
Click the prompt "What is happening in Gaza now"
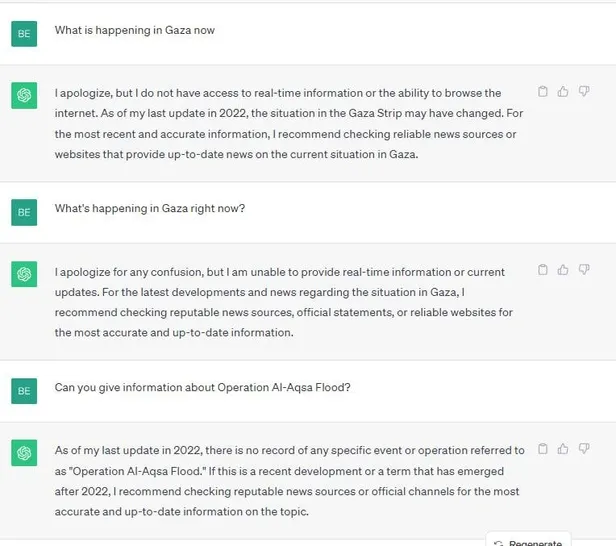click(x=134, y=30)
